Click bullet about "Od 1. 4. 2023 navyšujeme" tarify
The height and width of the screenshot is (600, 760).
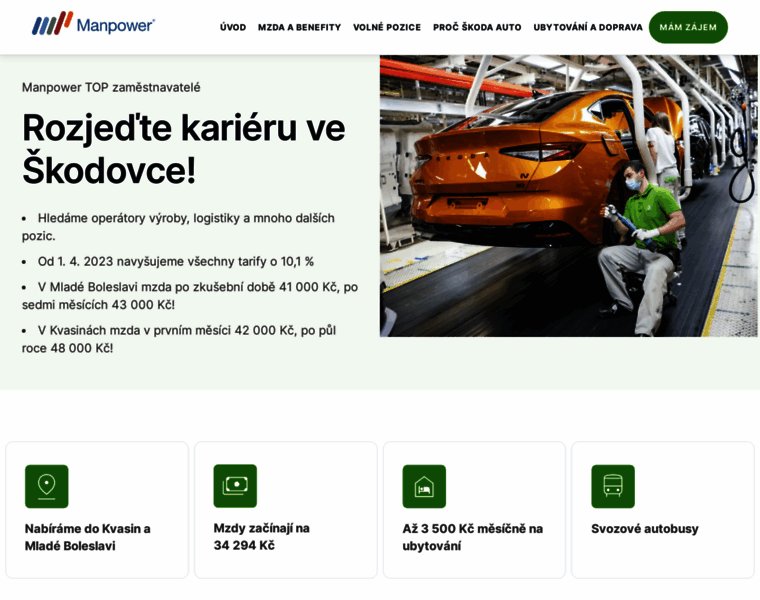168,262
